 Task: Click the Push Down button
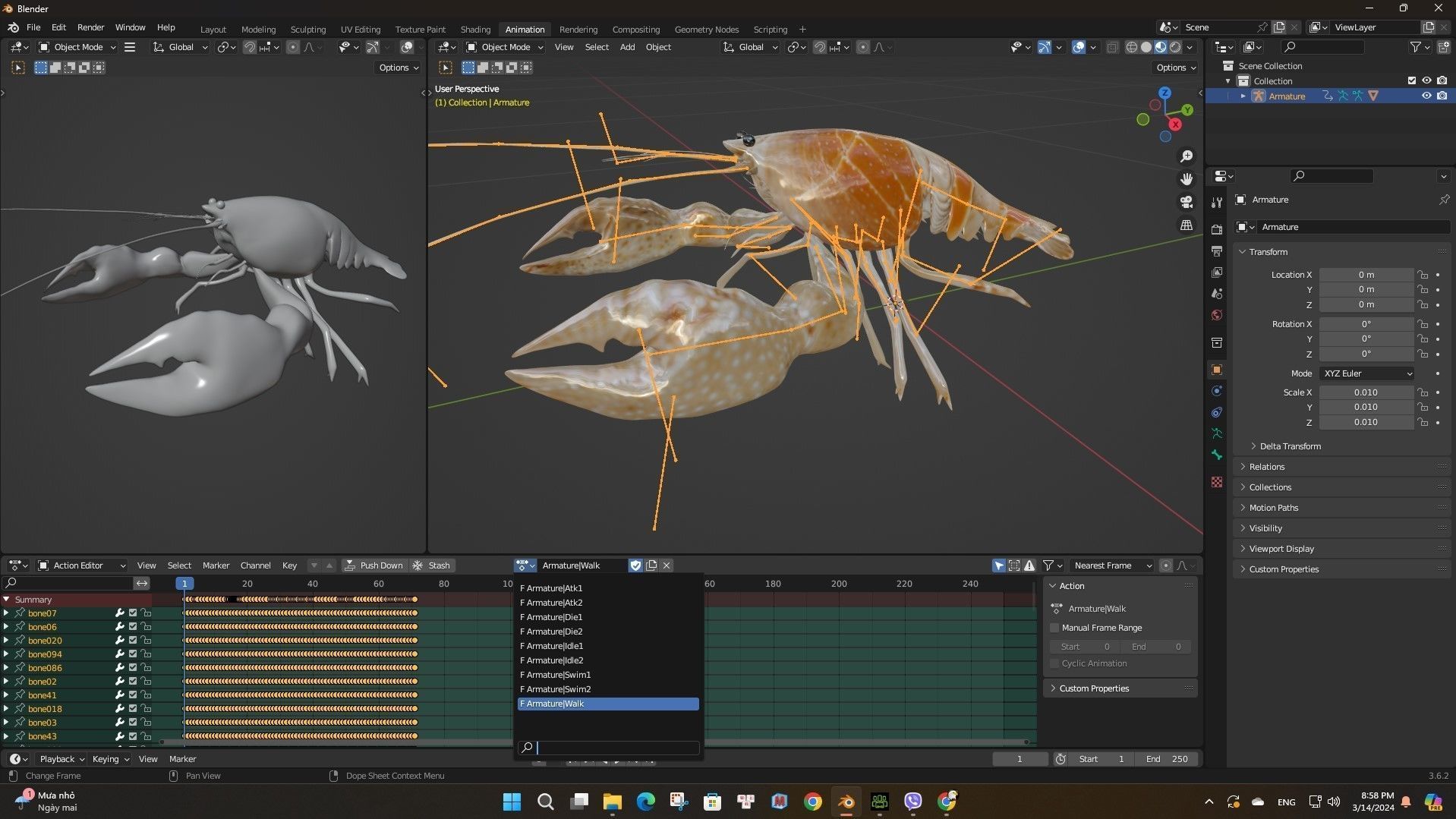[x=373, y=565]
